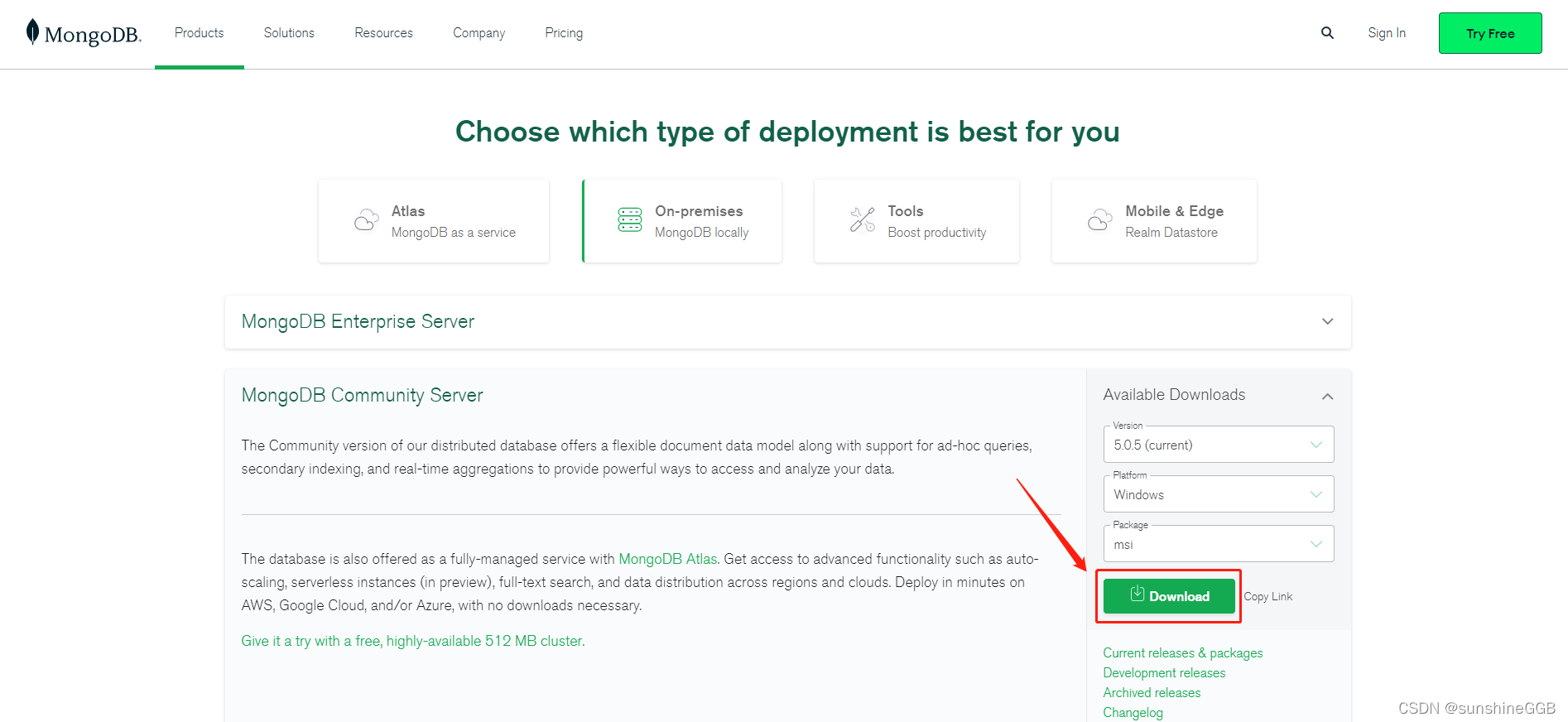Collapse the Available Downloads panel
Screen dimensions: 1568x722
tap(1327, 396)
